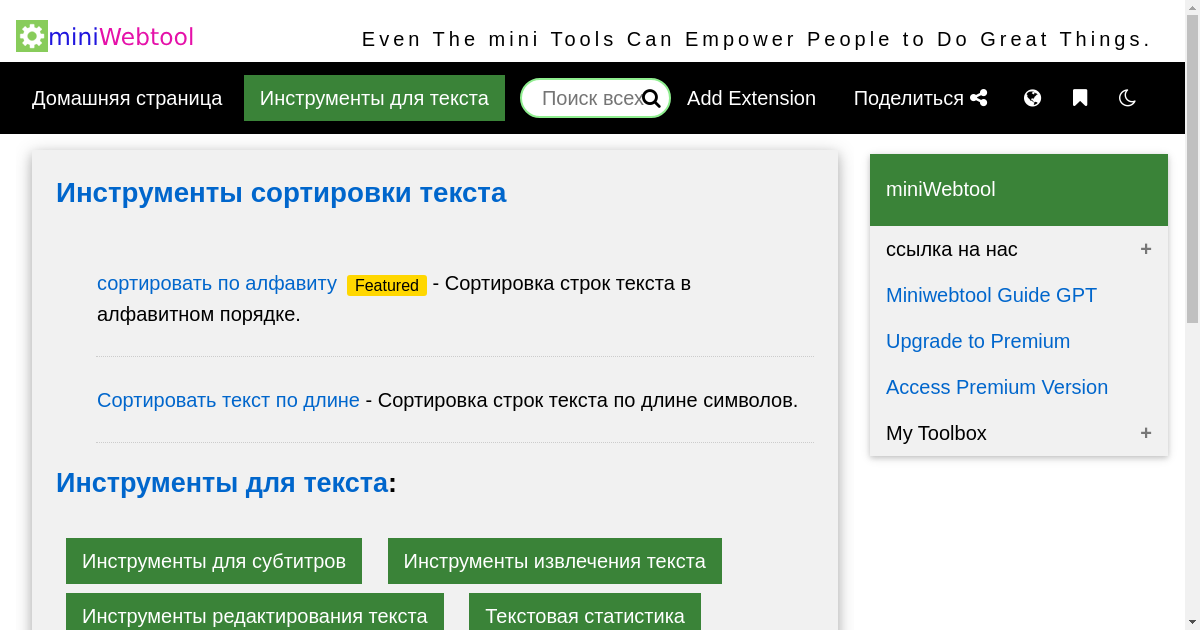Open Сортировать текст по длине link
This screenshot has width=1200, height=630.
coord(228,400)
